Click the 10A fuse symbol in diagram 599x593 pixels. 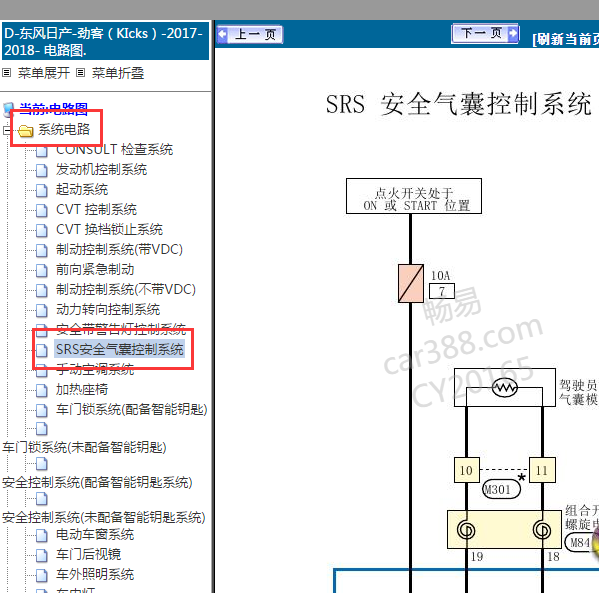(x=411, y=284)
